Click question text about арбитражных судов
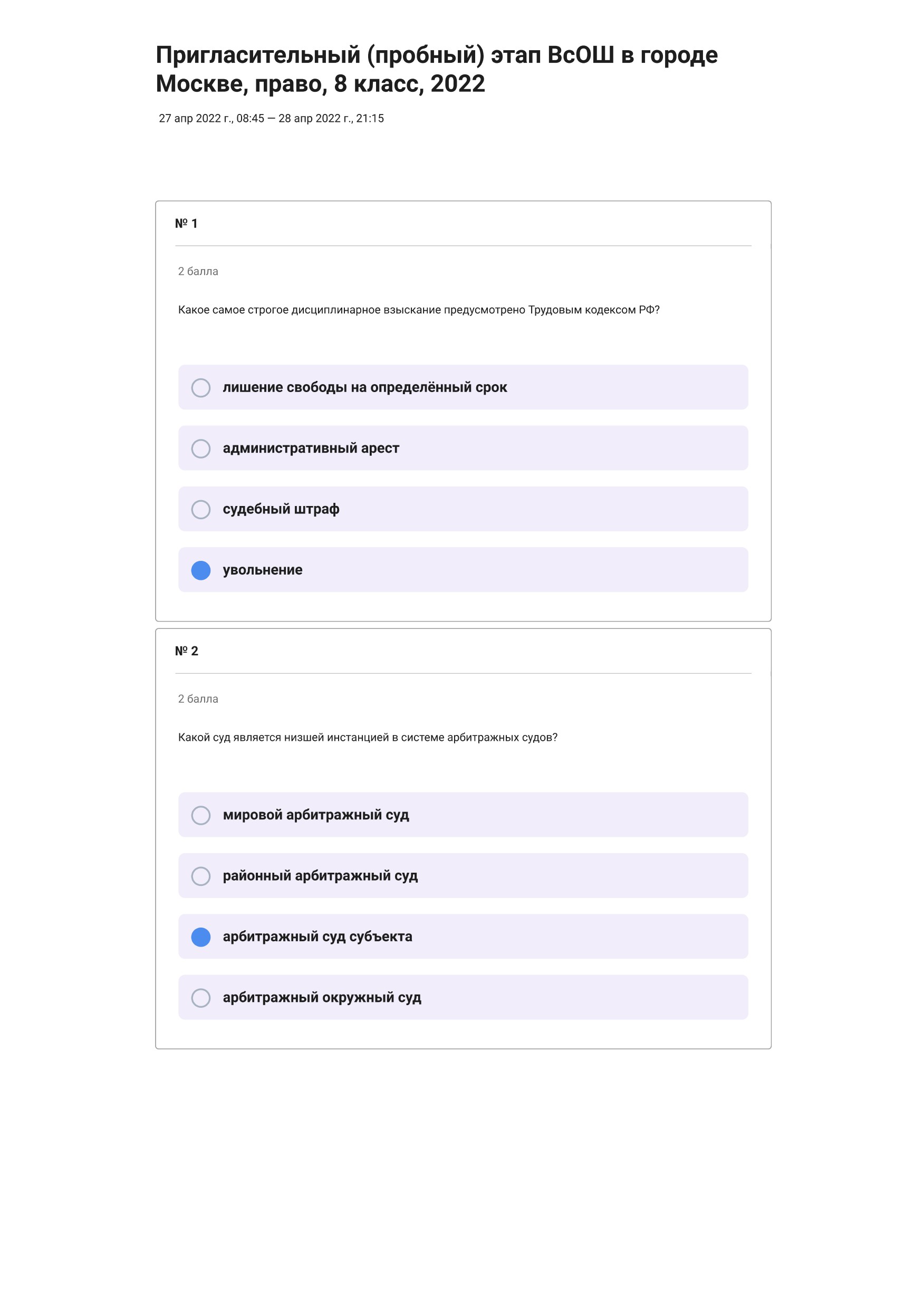This screenshot has height=1308, width=924. coord(368,738)
